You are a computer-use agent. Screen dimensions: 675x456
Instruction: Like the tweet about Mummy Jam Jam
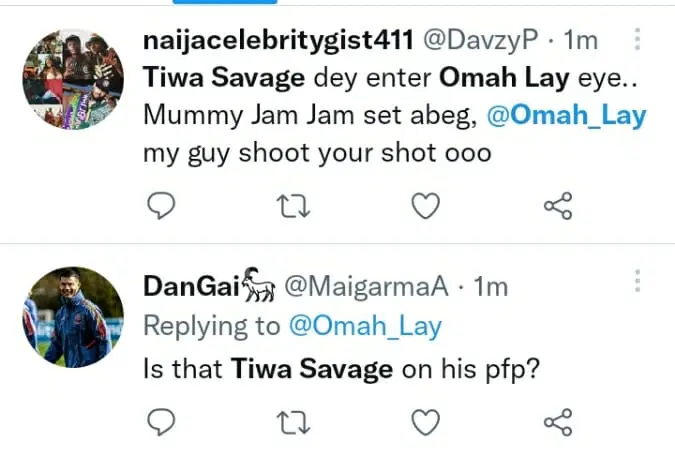[x=426, y=206]
